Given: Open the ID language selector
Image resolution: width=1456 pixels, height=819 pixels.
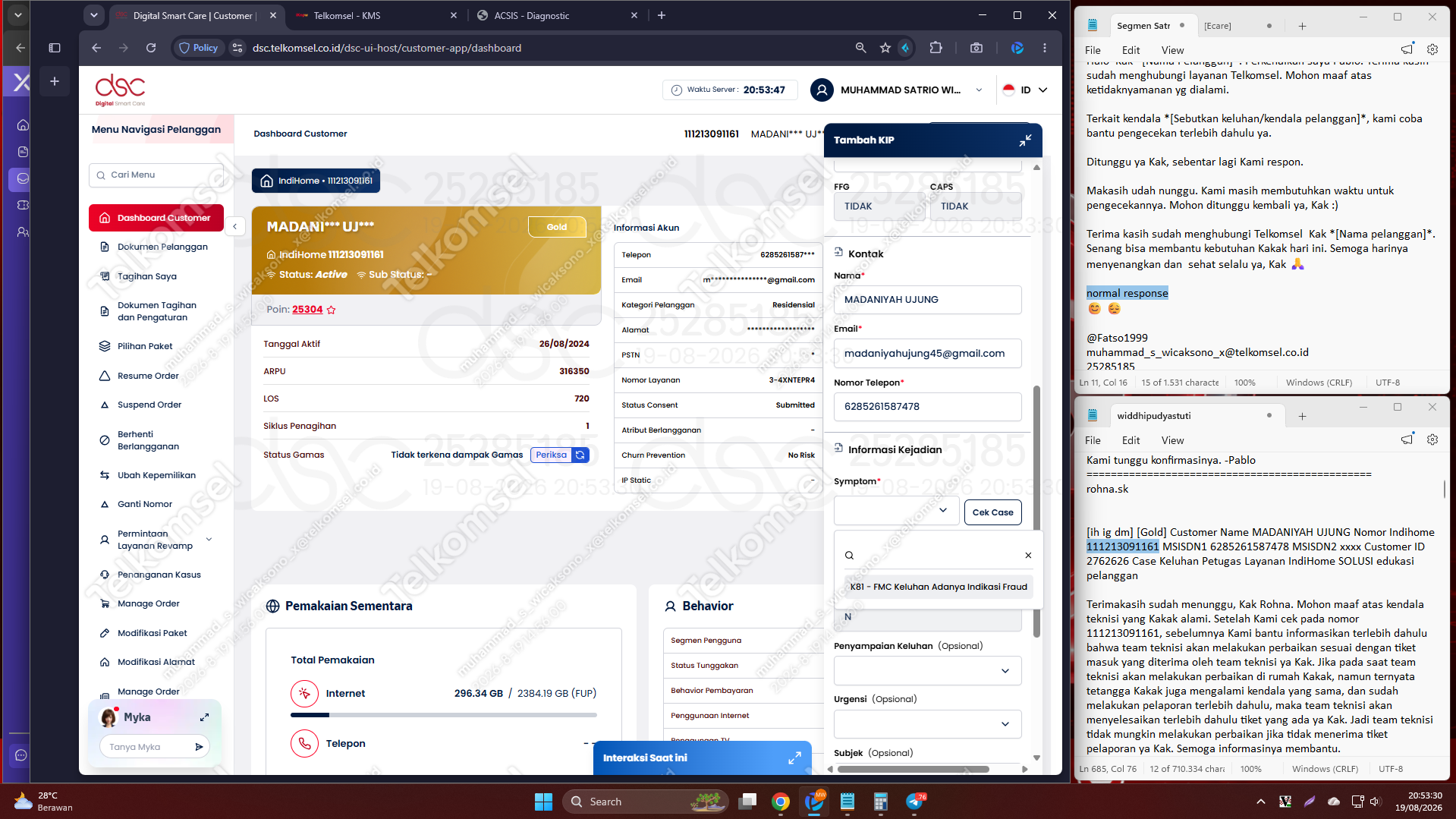Looking at the screenshot, I should pos(1025,90).
